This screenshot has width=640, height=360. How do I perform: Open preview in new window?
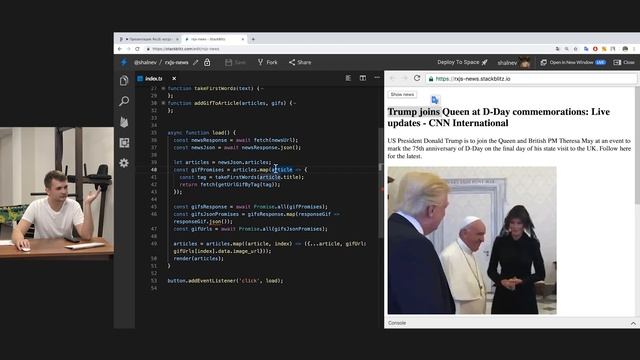point(573,62)
